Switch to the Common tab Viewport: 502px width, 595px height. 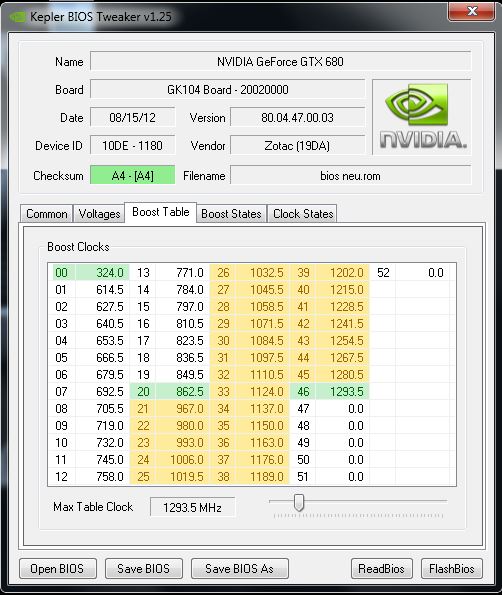[46, 214]
